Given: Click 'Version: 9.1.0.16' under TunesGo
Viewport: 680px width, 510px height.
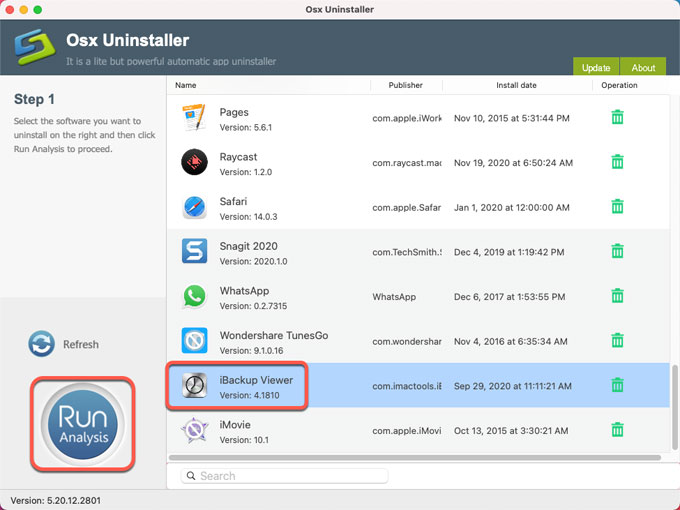Looking at the screenshot, I should (x=251, y=351).
